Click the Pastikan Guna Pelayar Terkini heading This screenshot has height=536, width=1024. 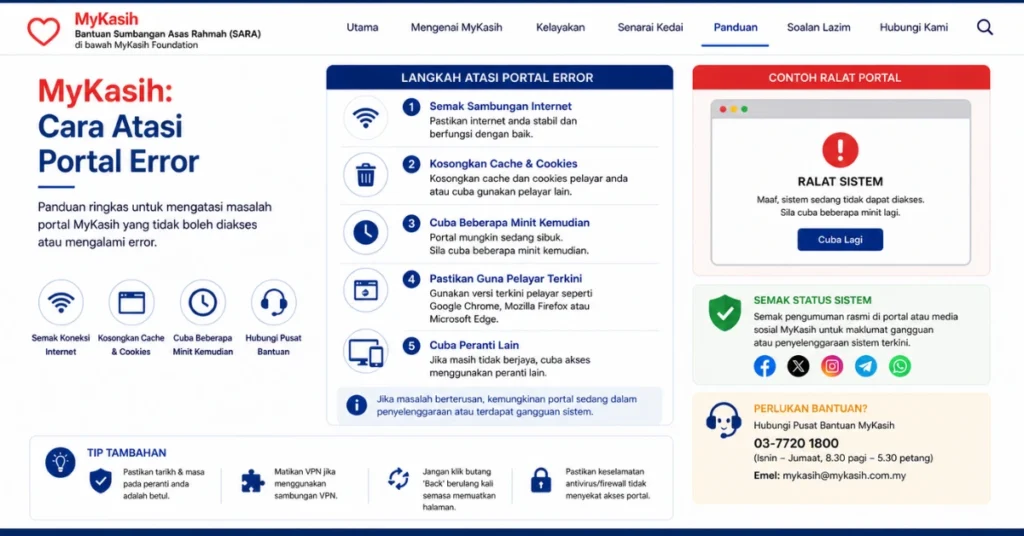pyautogui.click(x=505, y=279)
